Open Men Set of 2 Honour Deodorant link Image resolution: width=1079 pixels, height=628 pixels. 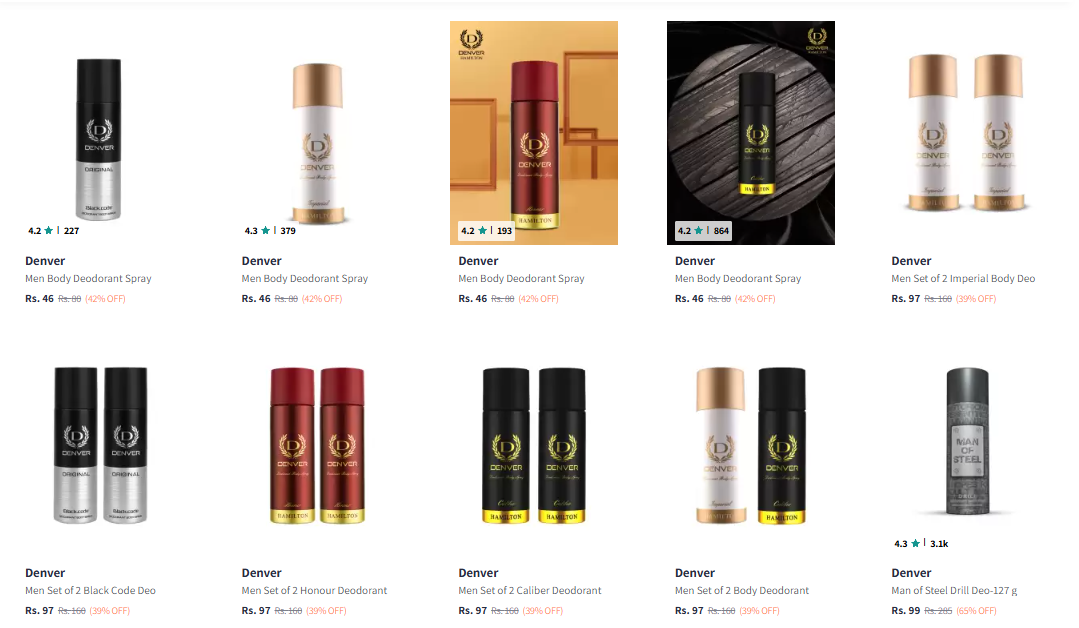tap(314, 590)
